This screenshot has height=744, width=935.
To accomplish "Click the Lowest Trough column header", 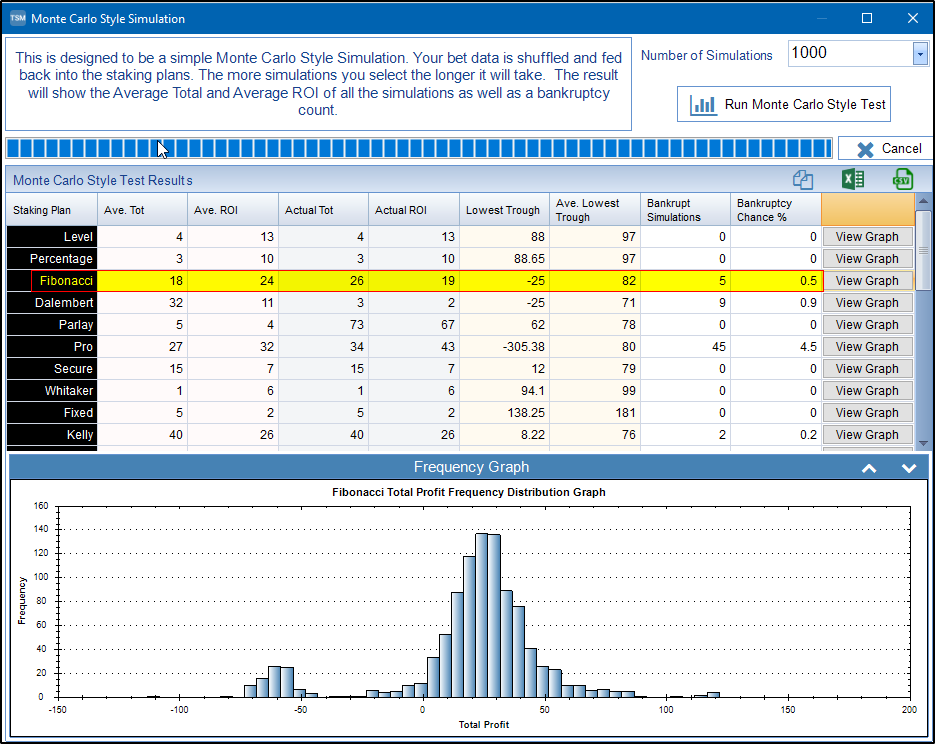I will pos(503,210).
